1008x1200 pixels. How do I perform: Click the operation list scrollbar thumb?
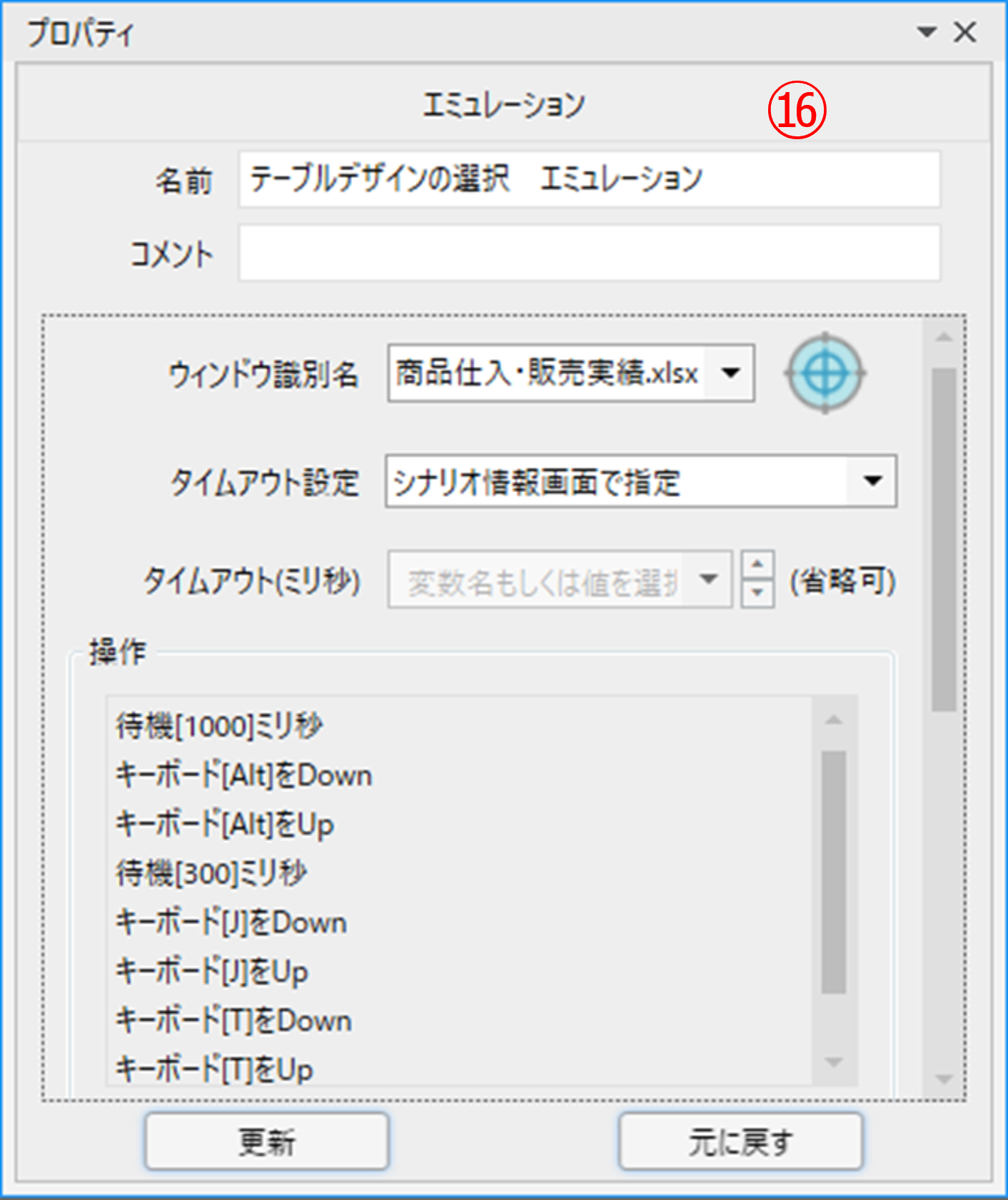833,871
